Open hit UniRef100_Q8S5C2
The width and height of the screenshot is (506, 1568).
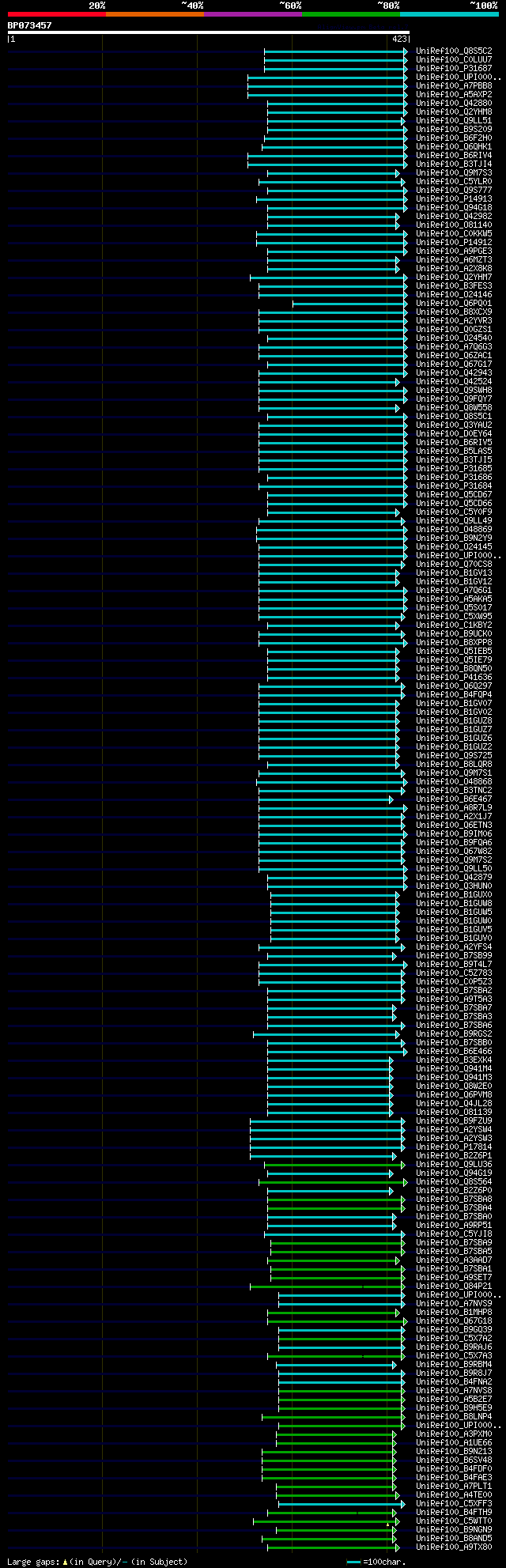(454, 51)
